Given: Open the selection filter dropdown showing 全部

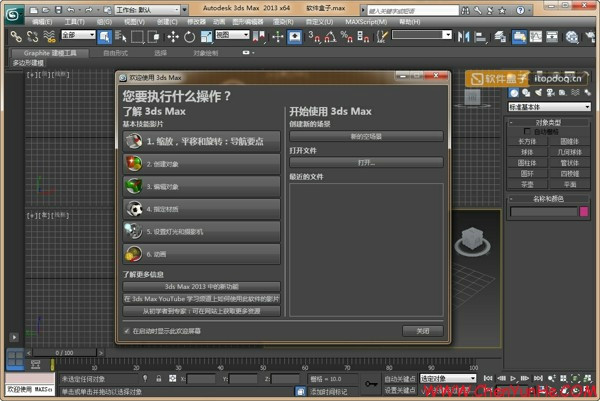Looking at the screenshot, I should (78, 35).
